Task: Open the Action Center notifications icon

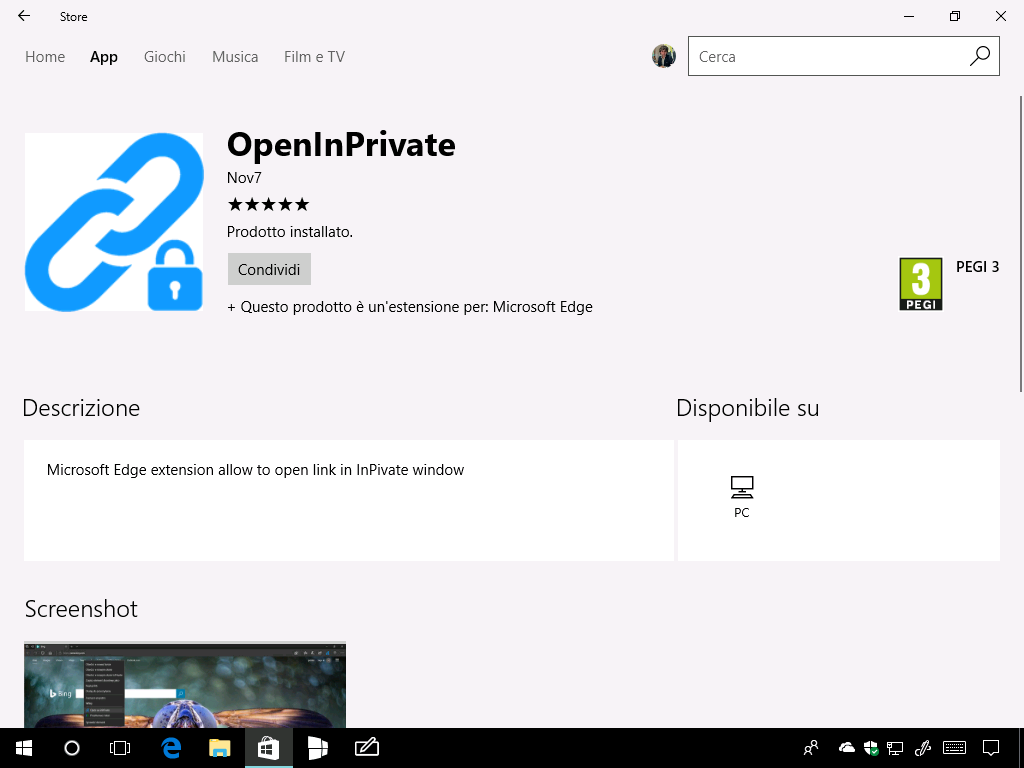Action: (991, 748)
